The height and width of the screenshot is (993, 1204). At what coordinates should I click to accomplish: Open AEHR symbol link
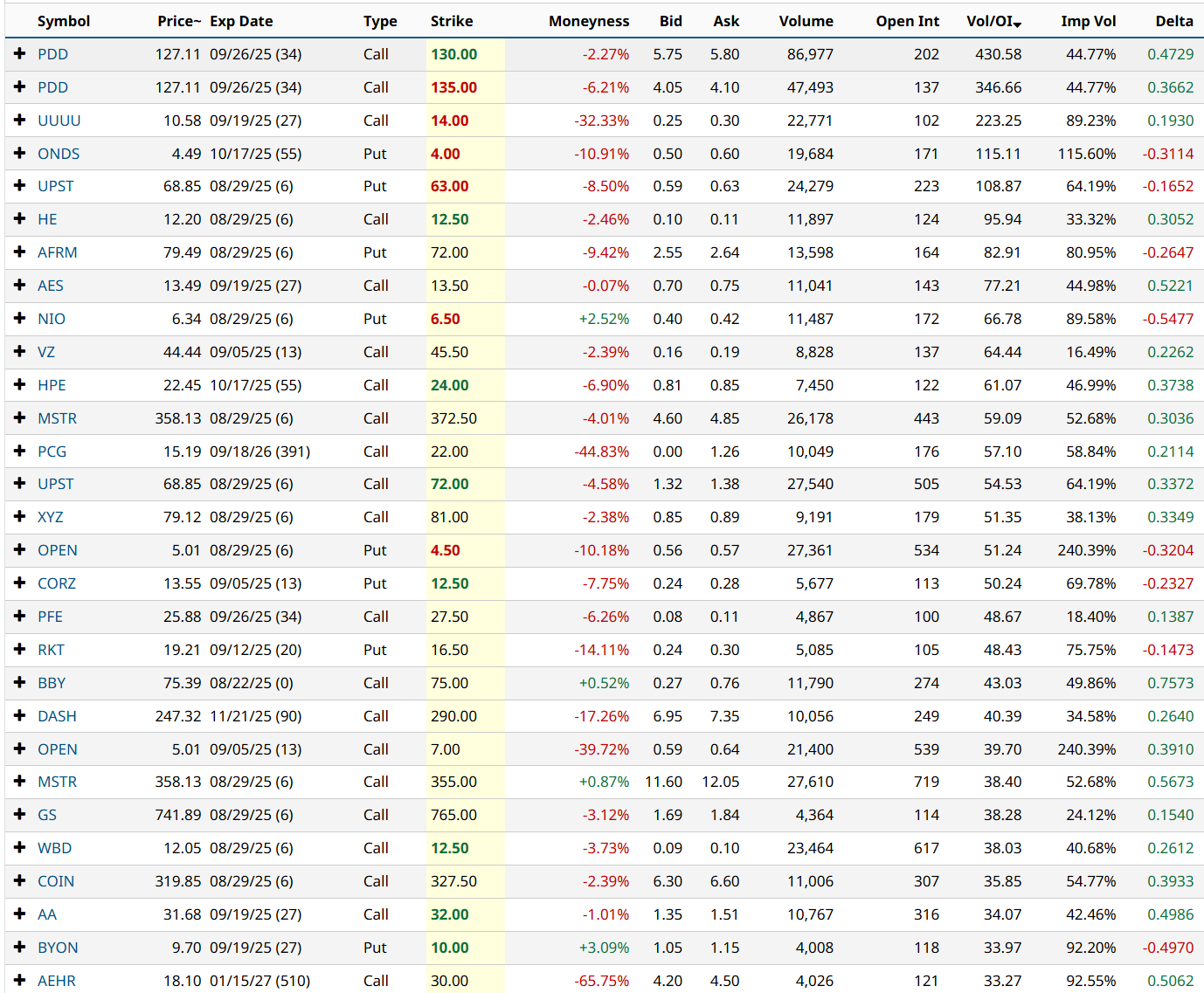57,981
